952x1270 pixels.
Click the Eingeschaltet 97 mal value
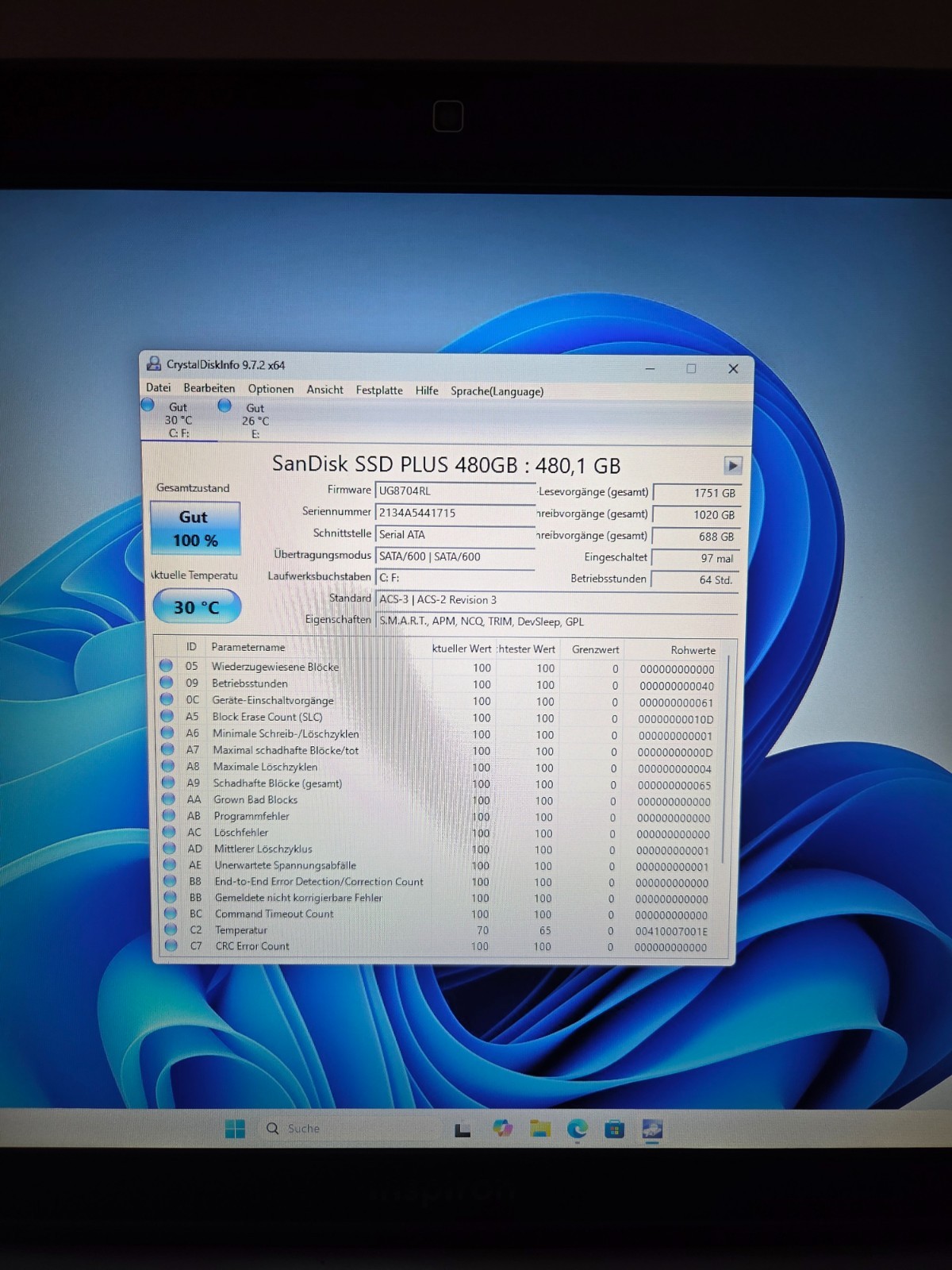(x=697, y=558)
